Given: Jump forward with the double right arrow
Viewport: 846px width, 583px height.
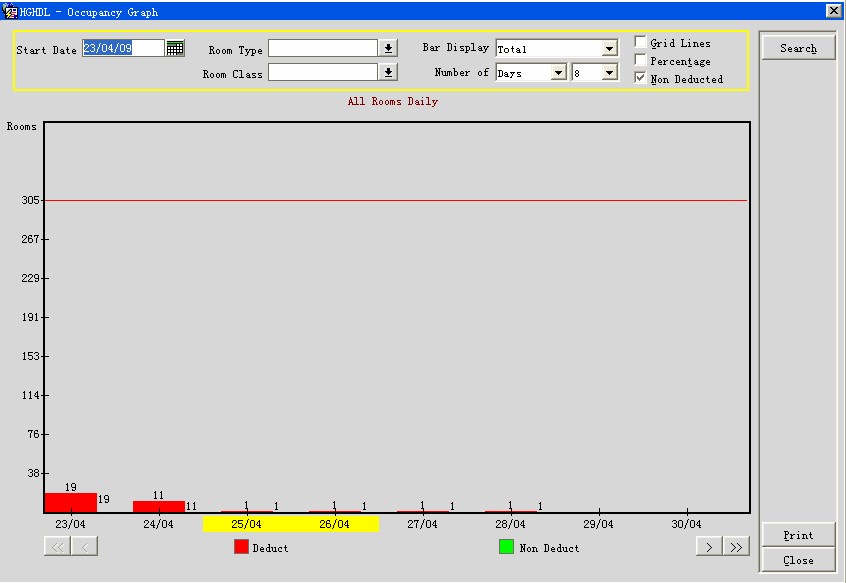Looking at the screenshot, I should [736, 546].
